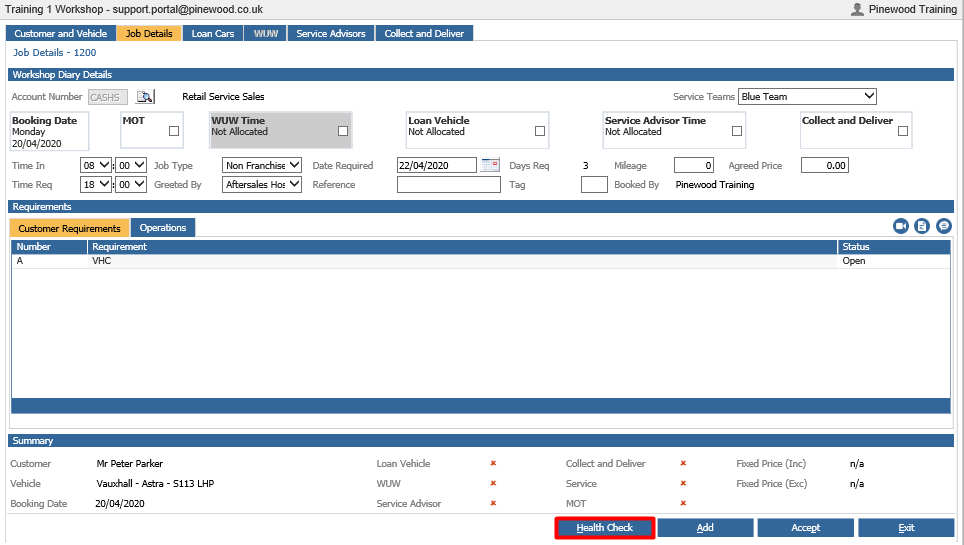Click the speech bubble message icon
964x545 pixels.
(x=944, y=226)
